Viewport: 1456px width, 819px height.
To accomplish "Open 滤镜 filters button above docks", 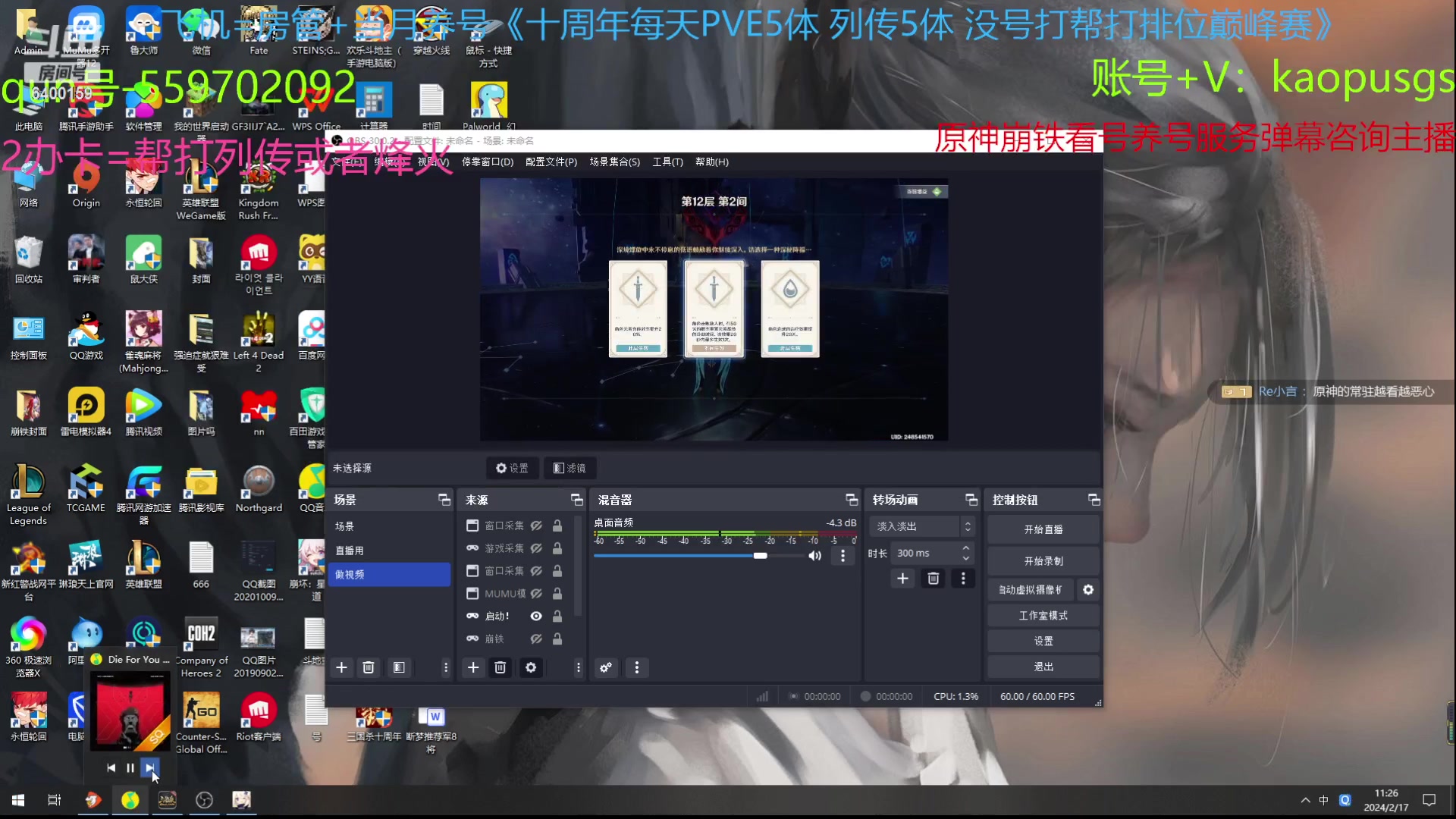I will tap(570, 468).
